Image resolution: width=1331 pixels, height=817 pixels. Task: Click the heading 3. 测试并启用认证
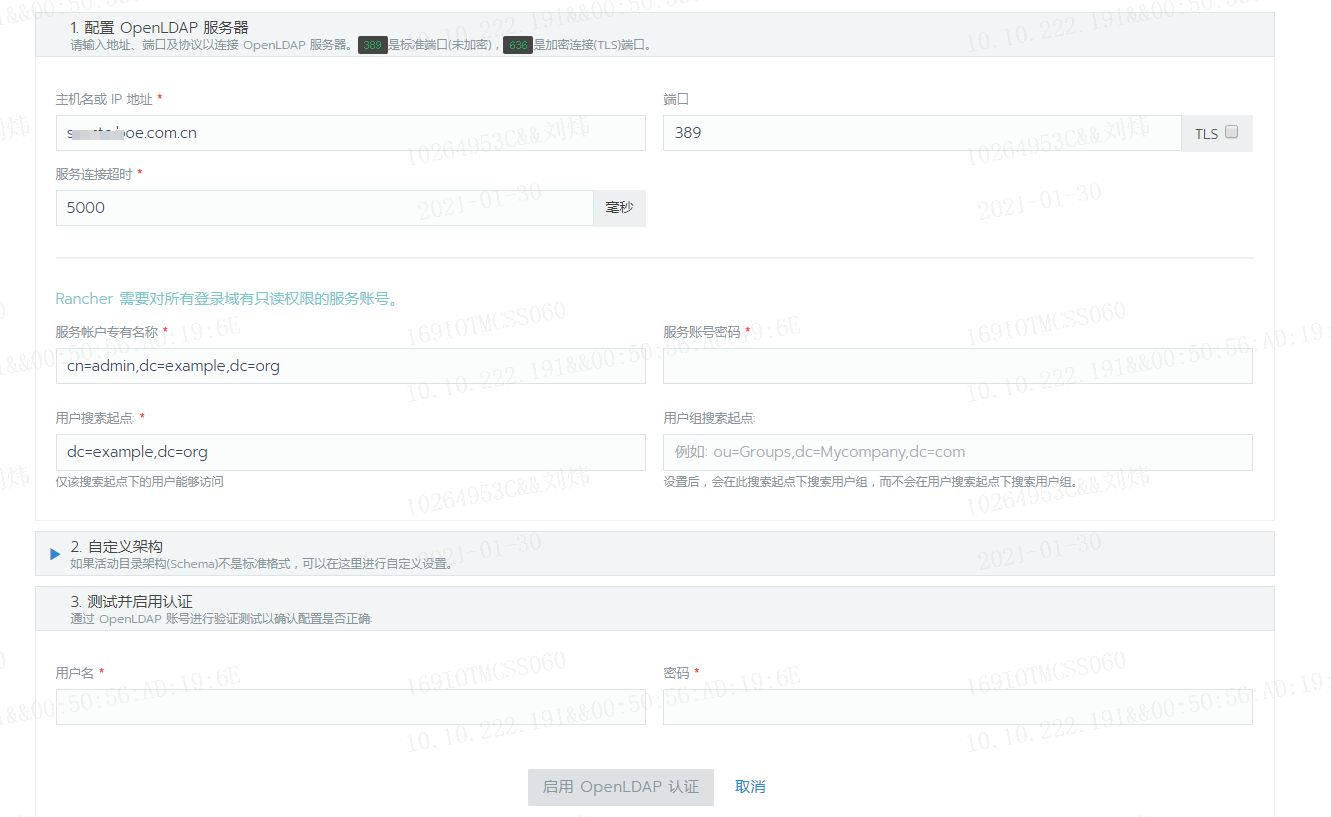131,601
